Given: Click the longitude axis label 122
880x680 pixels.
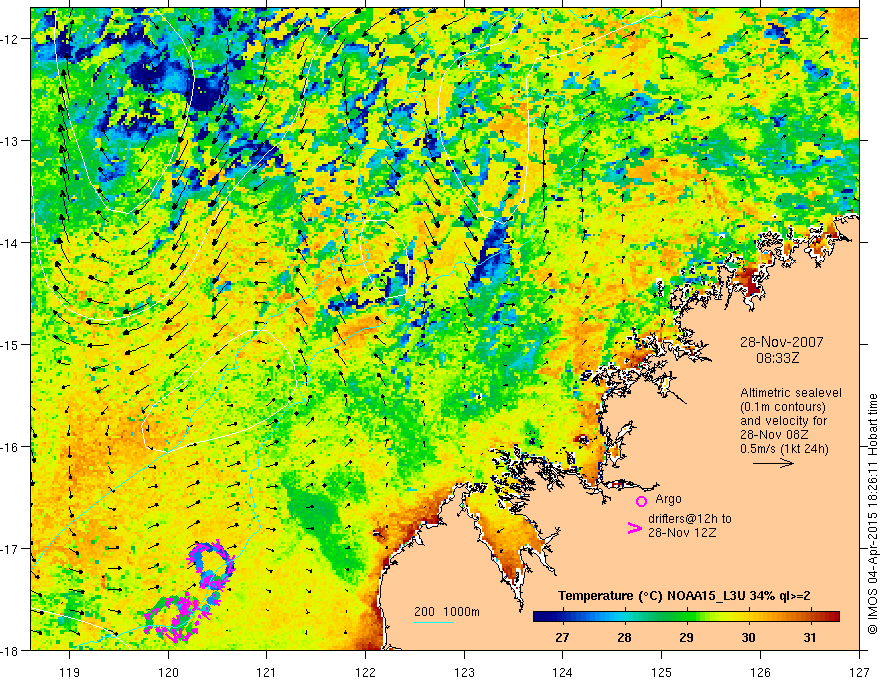Looking at the screenshot, I should (x=365, y=672).
